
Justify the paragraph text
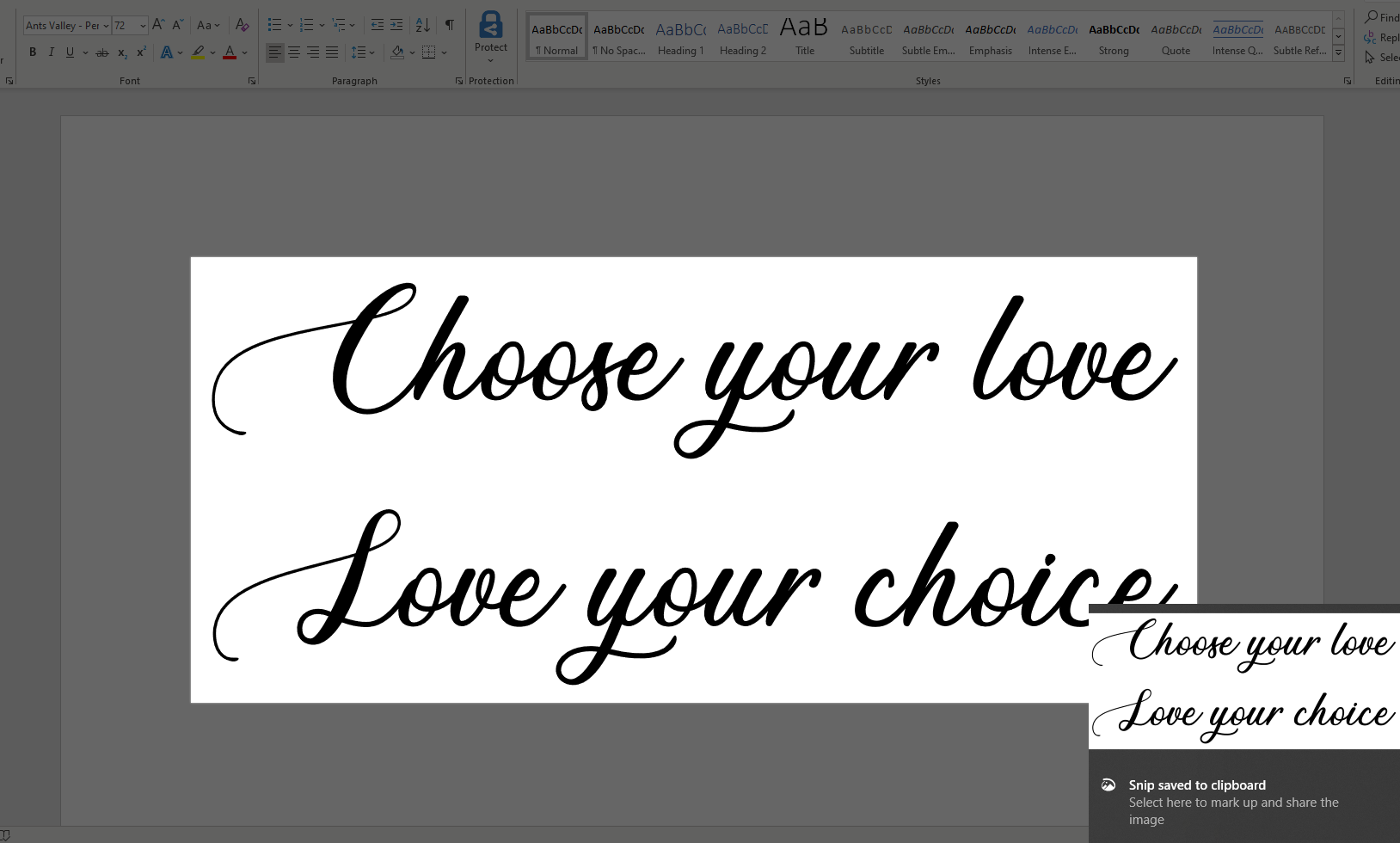click(x=332, y=52)
